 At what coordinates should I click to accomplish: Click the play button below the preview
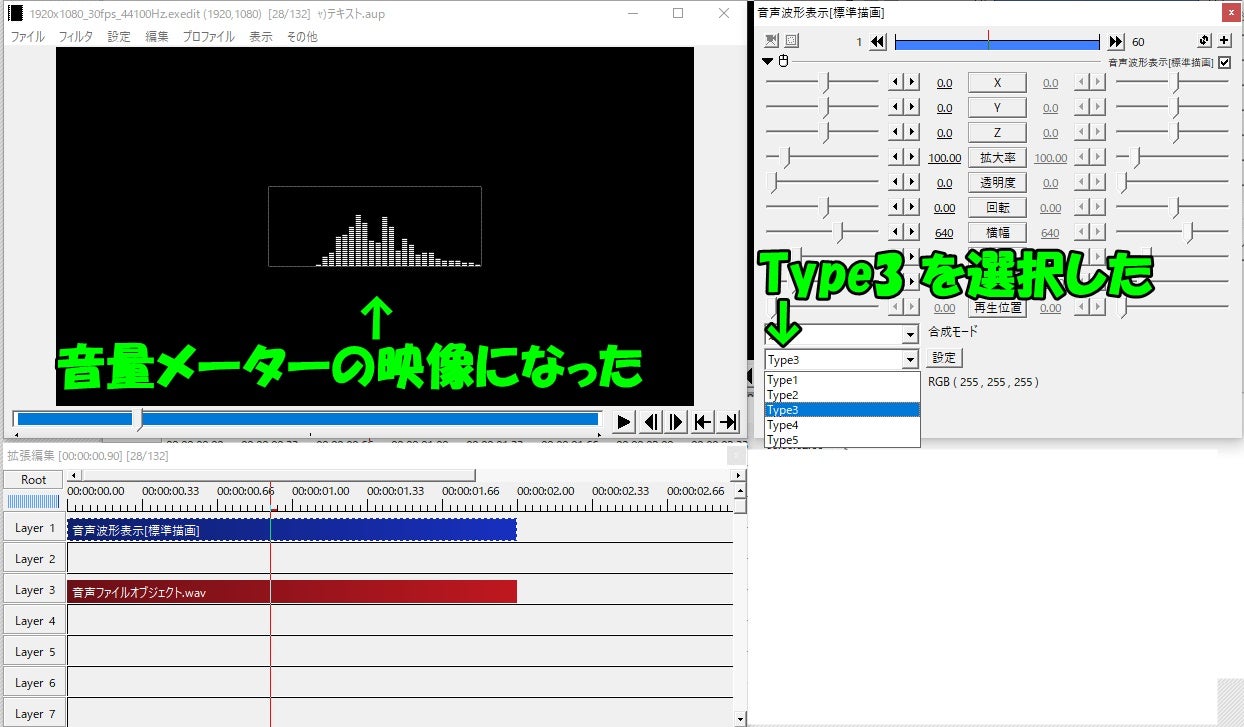pos(622,421)
